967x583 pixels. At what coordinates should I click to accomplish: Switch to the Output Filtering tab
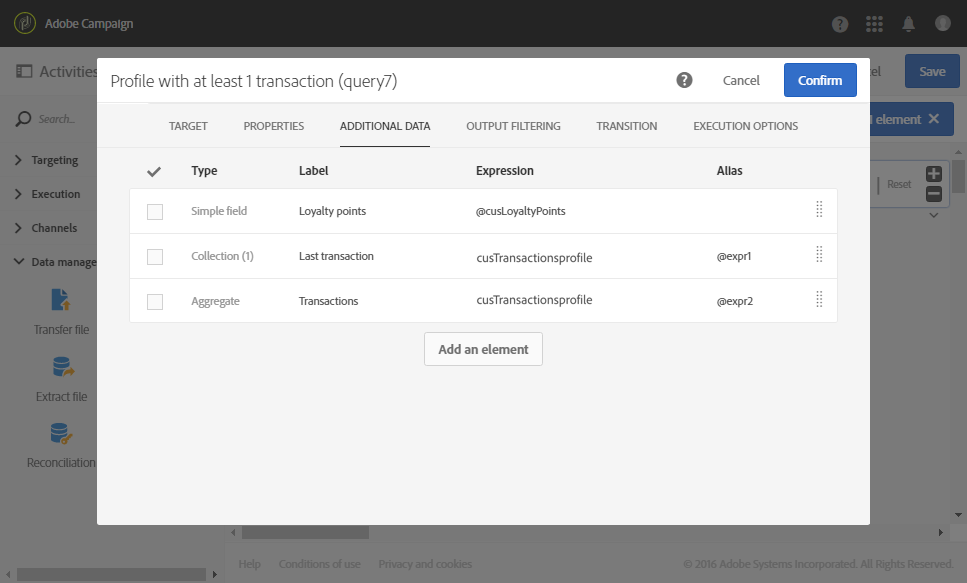pos(513,126)
